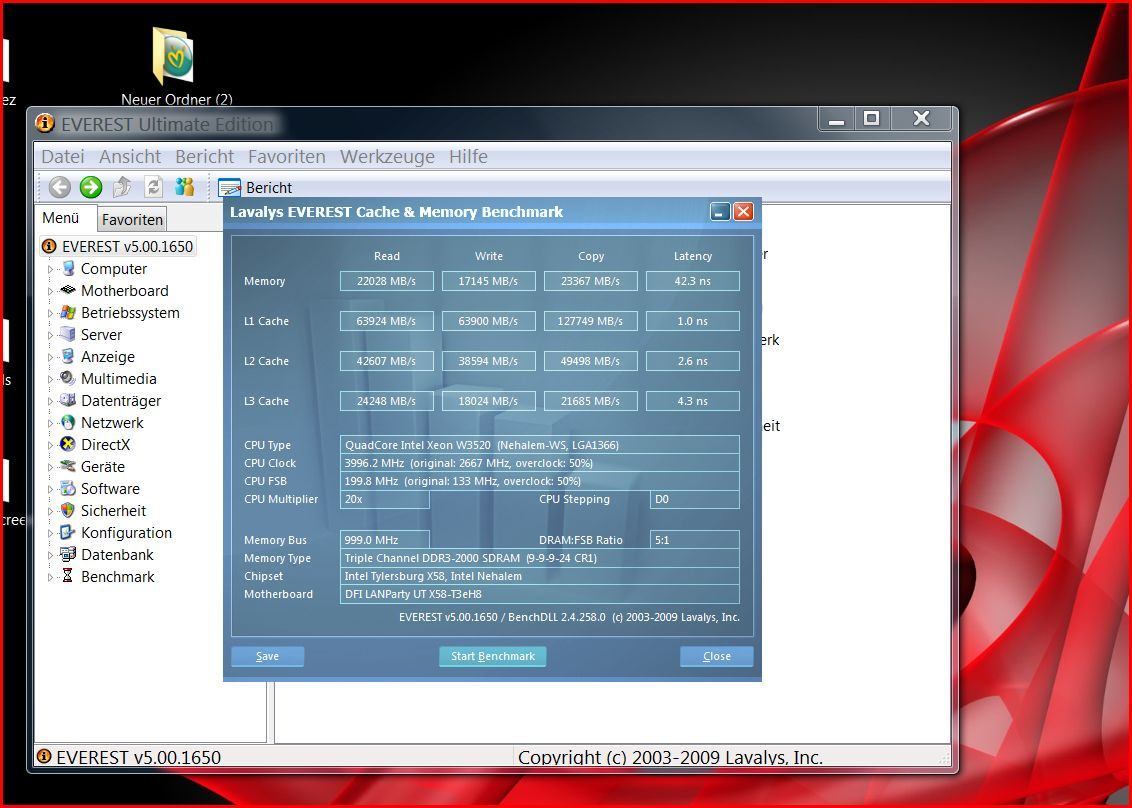Open the Favoriten menu
1132x808 pixels.
(x=287, y=157)
